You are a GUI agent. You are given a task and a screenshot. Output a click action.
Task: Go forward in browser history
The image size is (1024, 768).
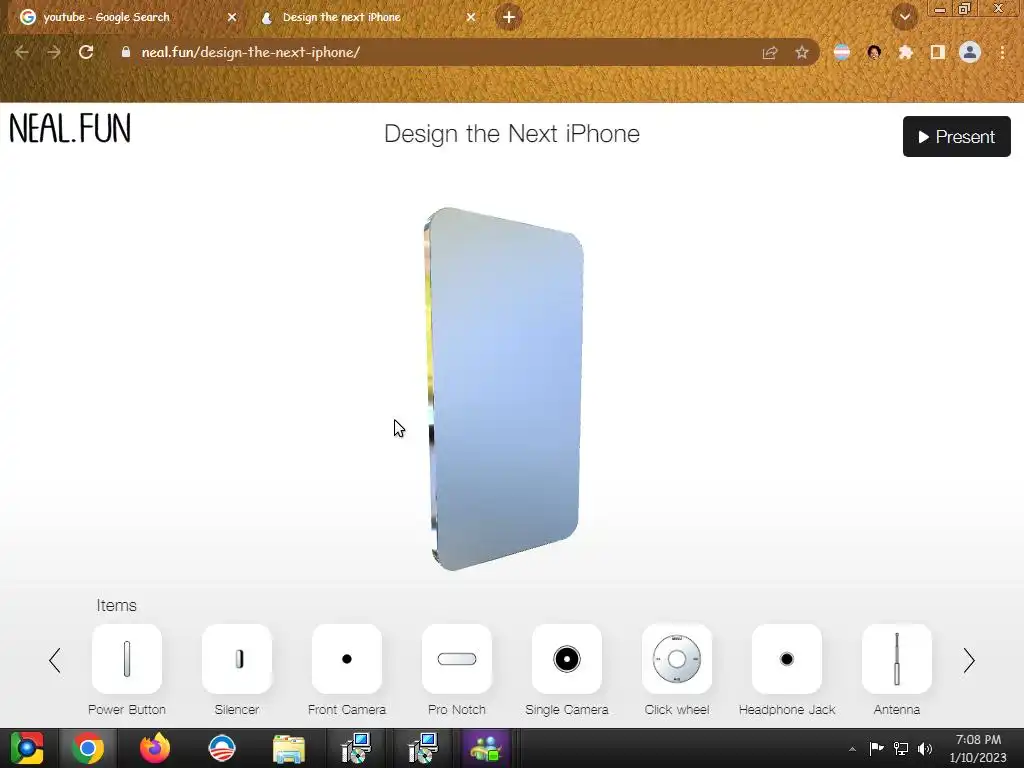tap(54, 52)
